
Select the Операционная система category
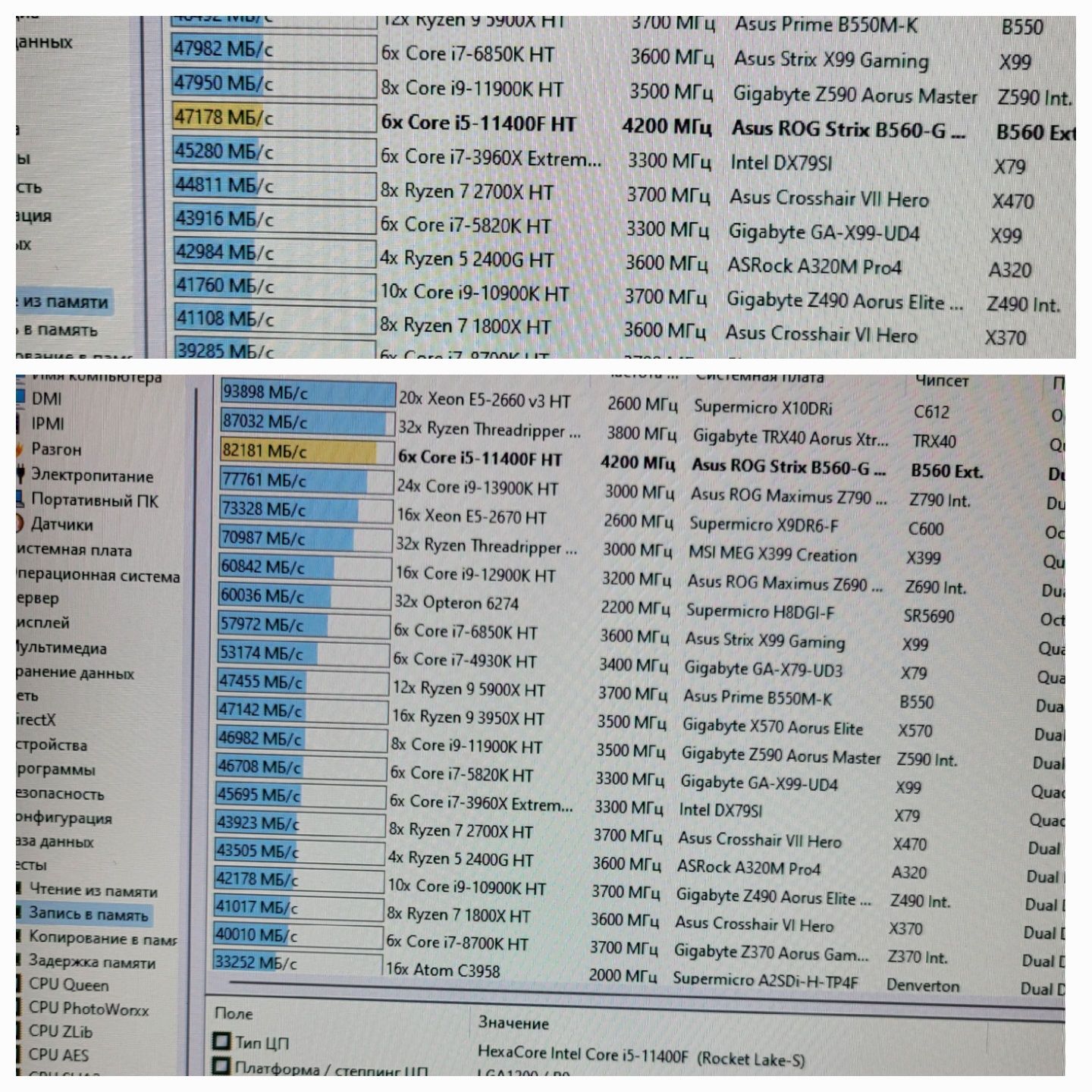(x=98, y=576)
